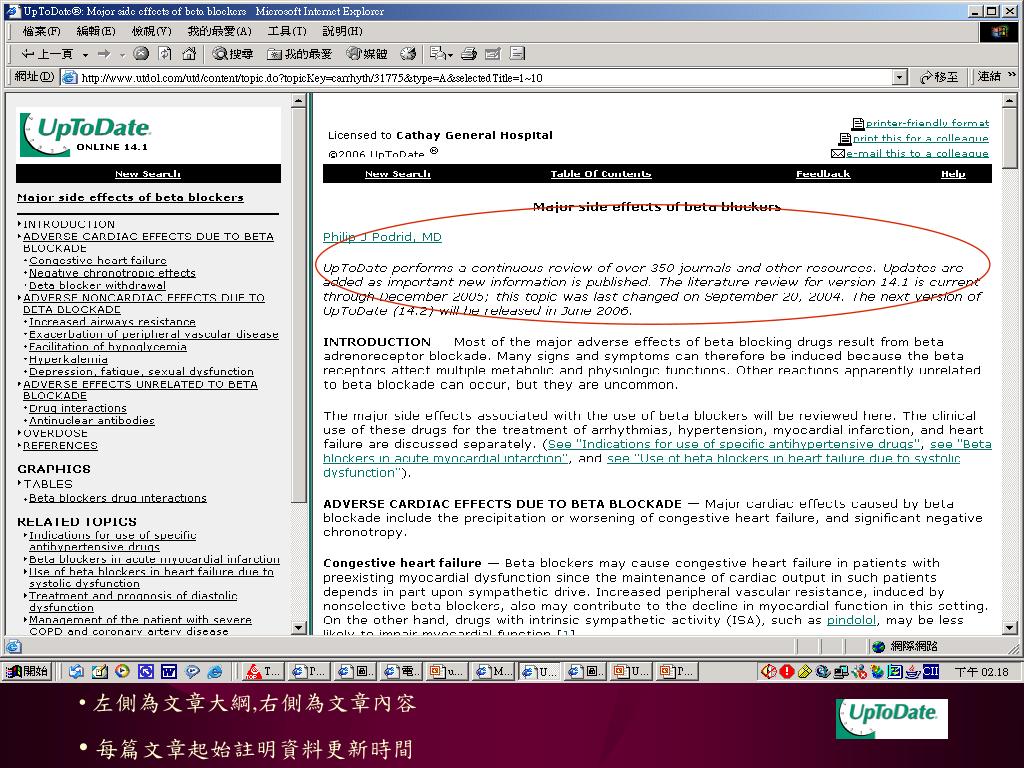This screenshot has height=768, width=1024.
Task: Jump to Negative chronotropic effects outline item
Action: (112, 273)
